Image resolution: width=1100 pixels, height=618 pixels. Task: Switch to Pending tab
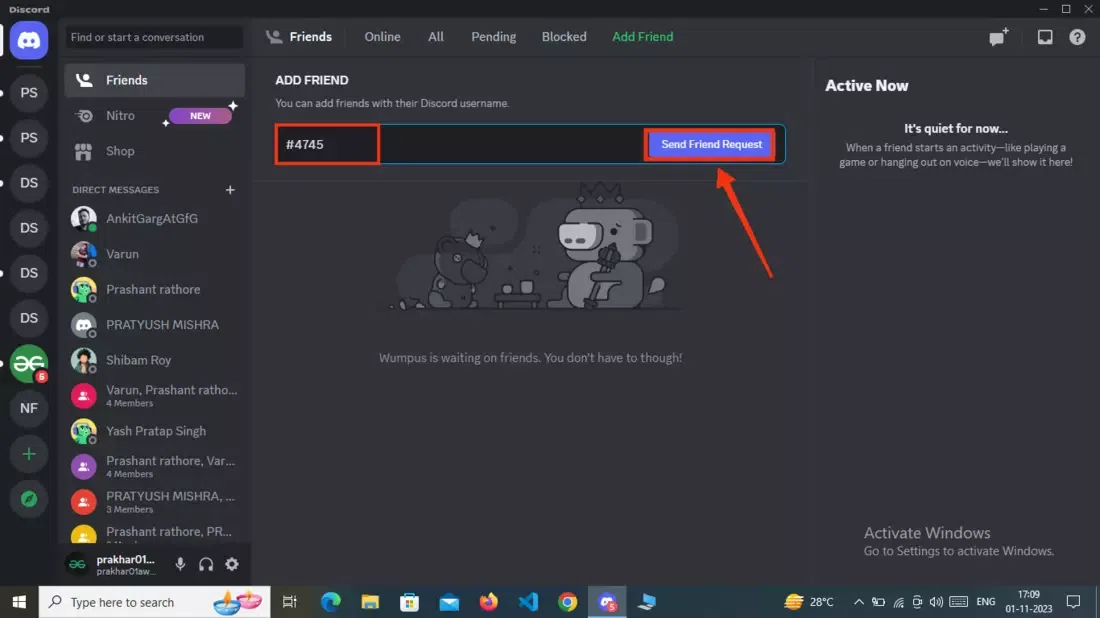[493, 37]
